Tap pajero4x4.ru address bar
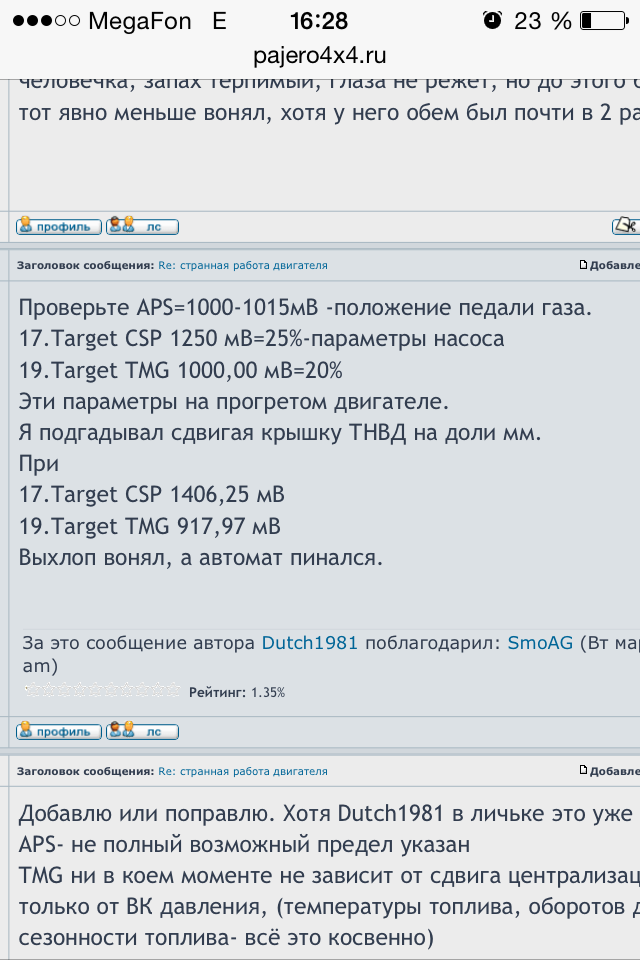This screenshot has width=640, height=960. [320, 56]
